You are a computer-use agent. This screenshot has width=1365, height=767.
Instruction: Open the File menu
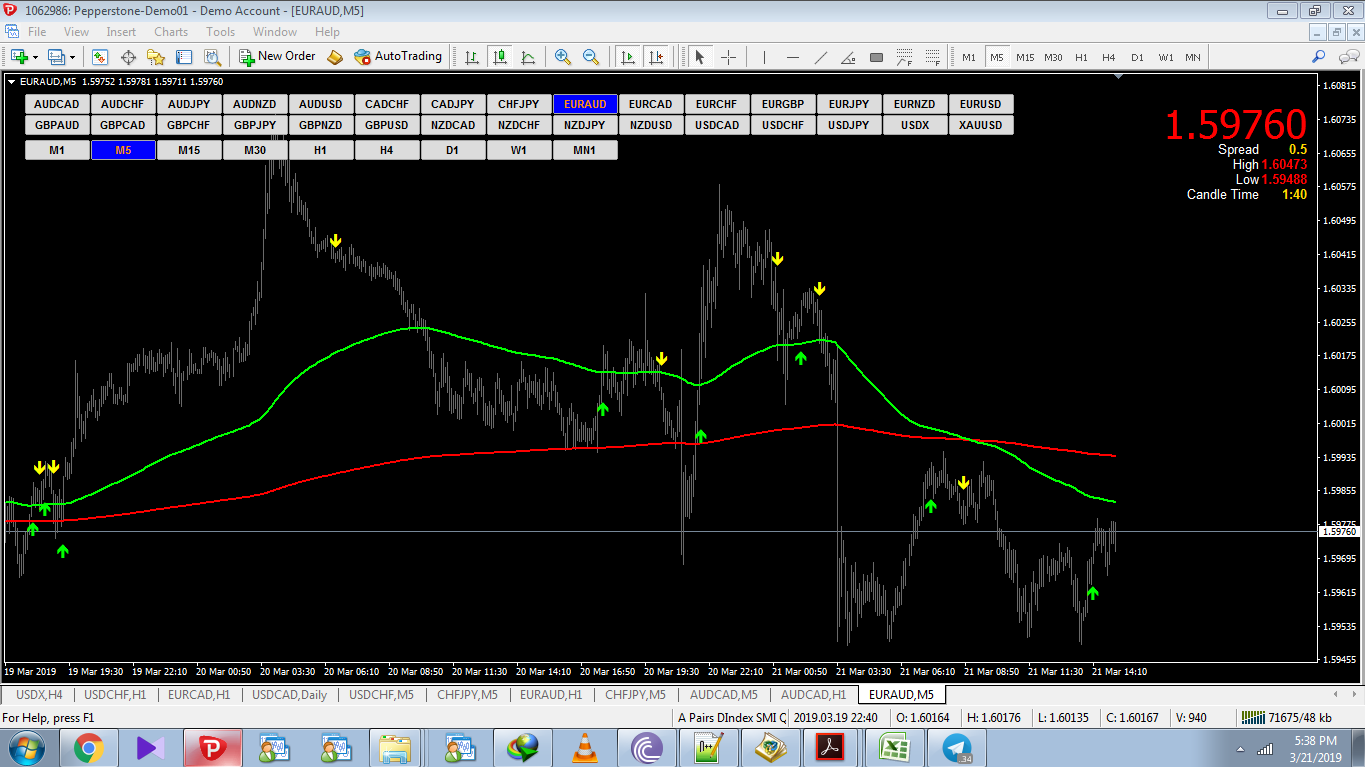37,32
